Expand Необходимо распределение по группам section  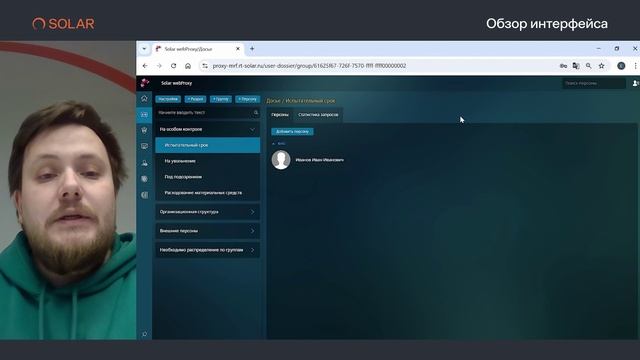tap(252, 250)
